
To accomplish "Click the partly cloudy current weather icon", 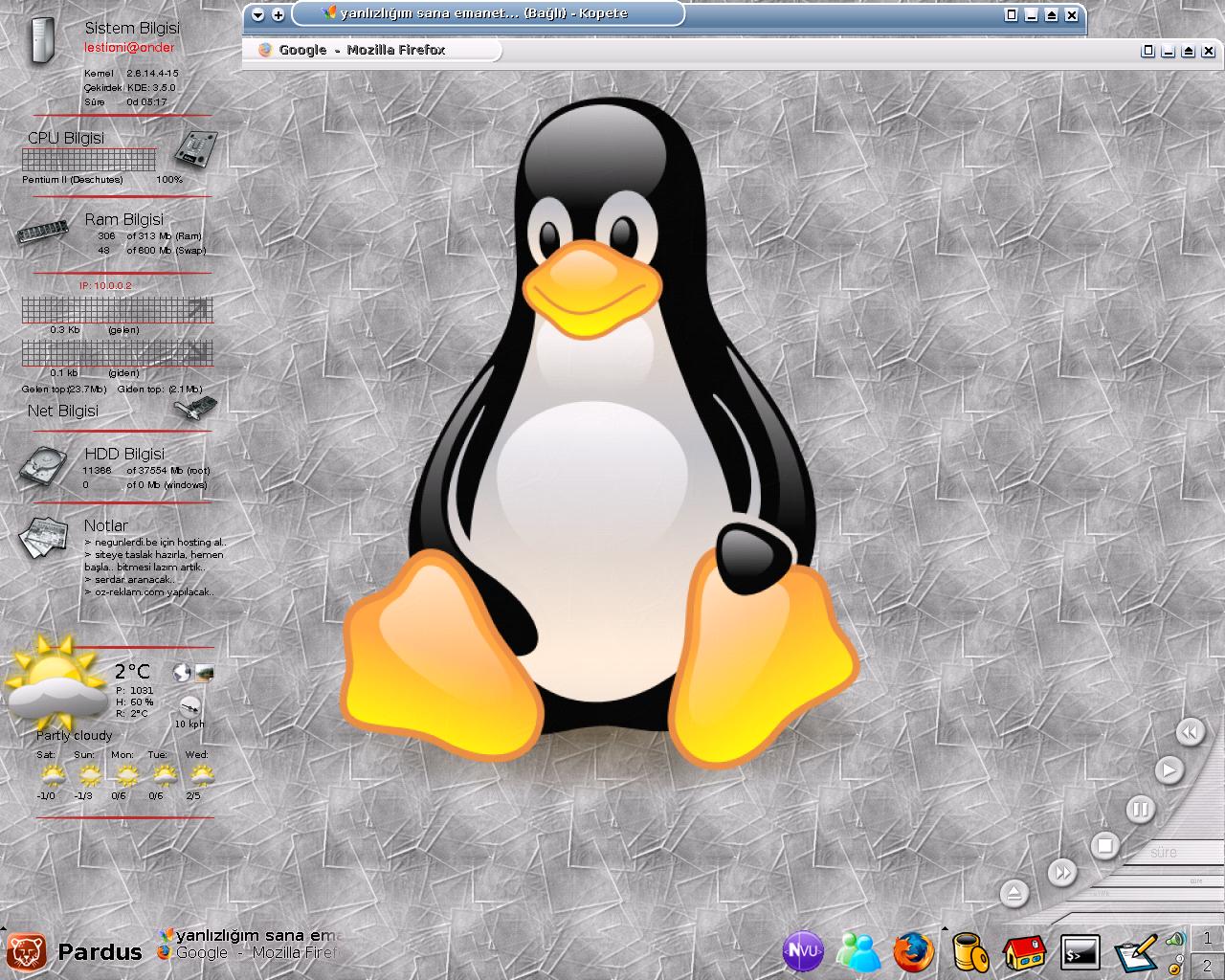I will pyautogui.click(x=56, y=681).
